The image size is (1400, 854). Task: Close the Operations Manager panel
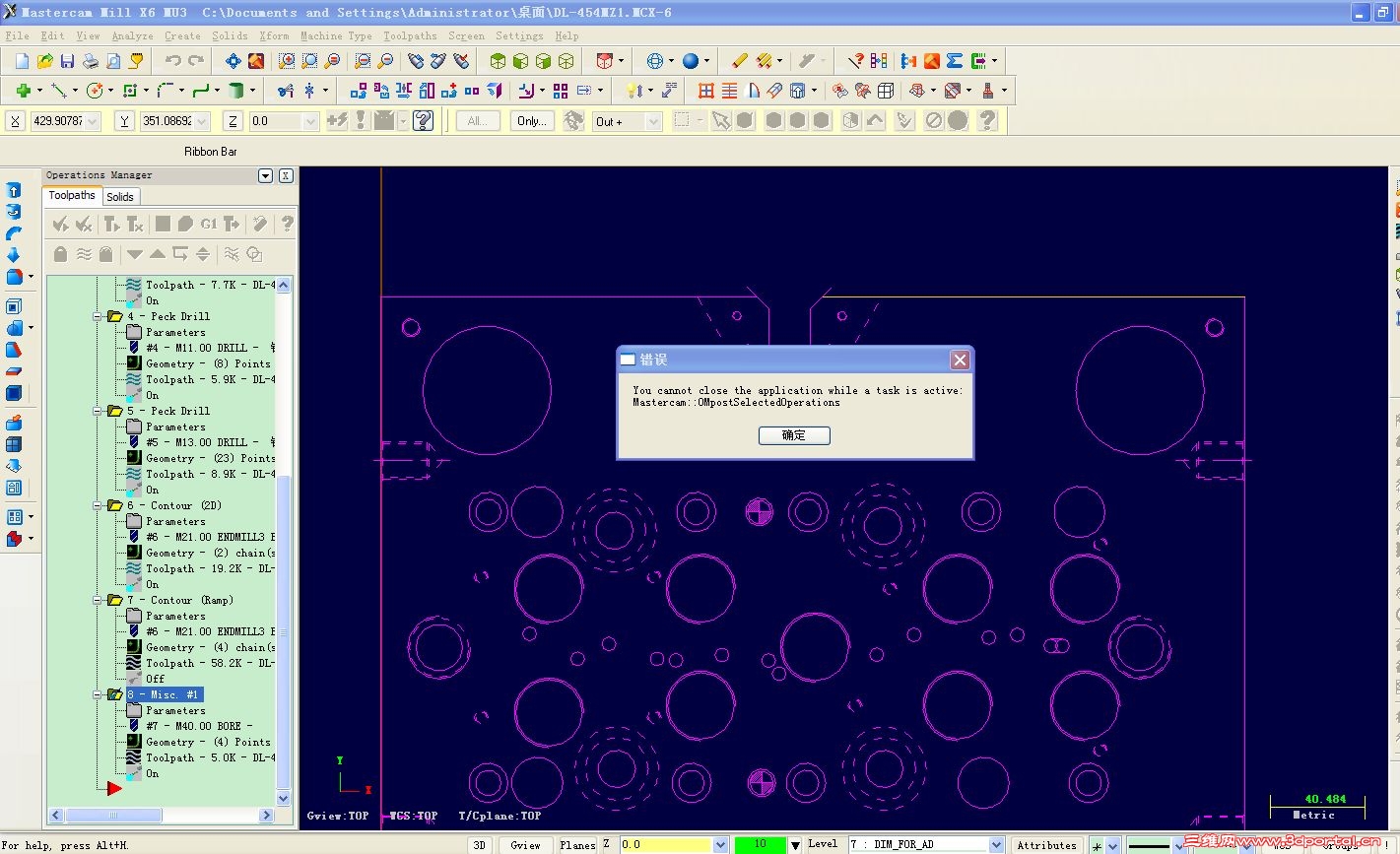[x=285, y=175]
